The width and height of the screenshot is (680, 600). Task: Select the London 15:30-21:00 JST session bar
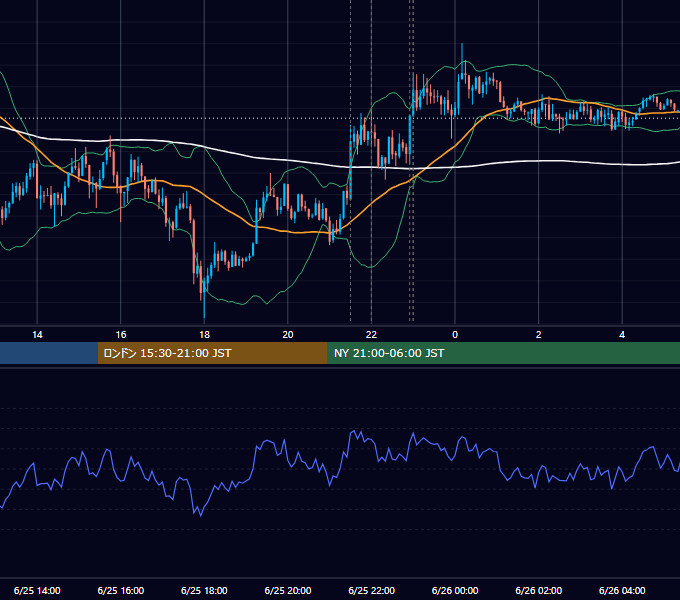212,353
